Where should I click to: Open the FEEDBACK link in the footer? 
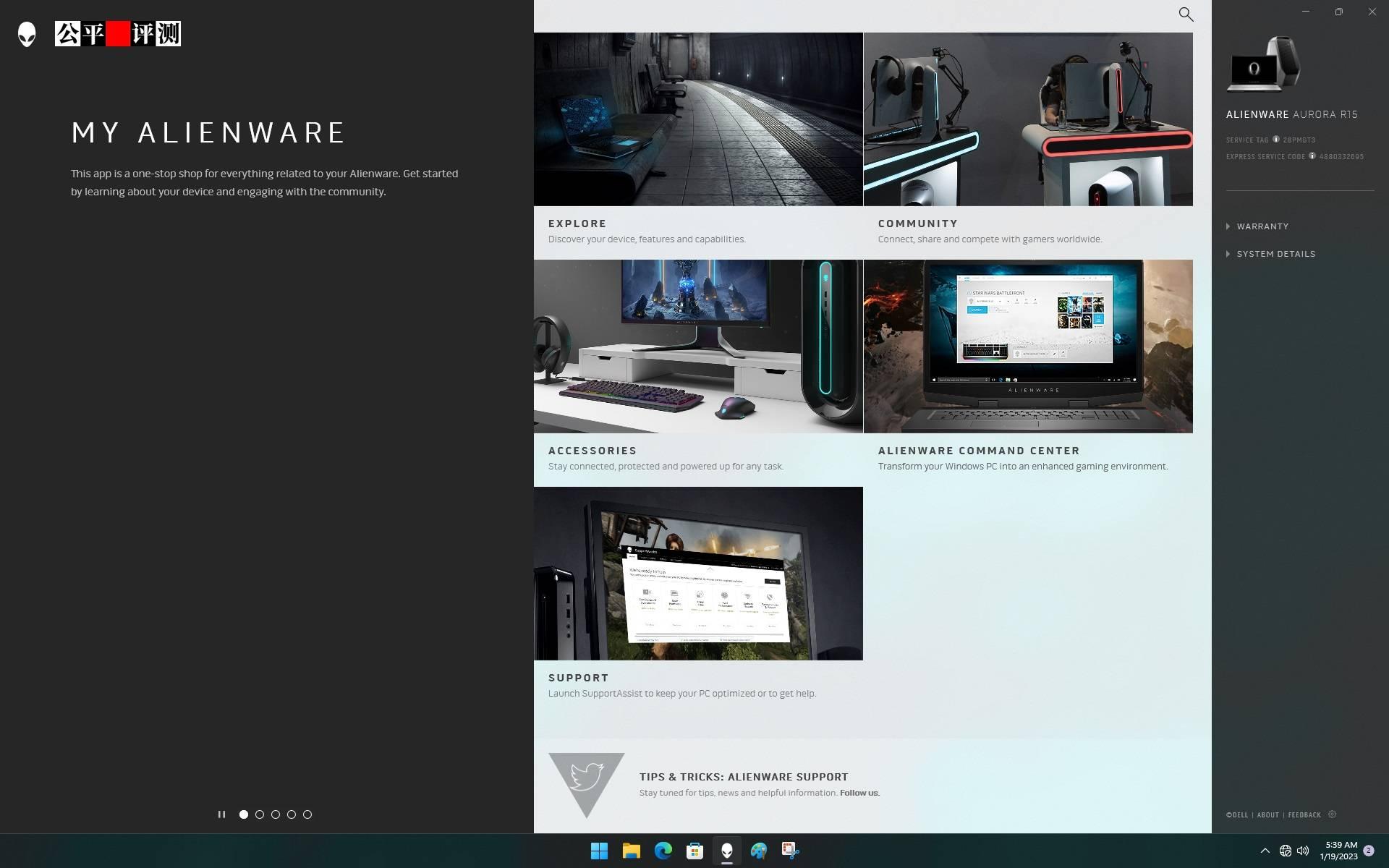[x=1304, y=814]
